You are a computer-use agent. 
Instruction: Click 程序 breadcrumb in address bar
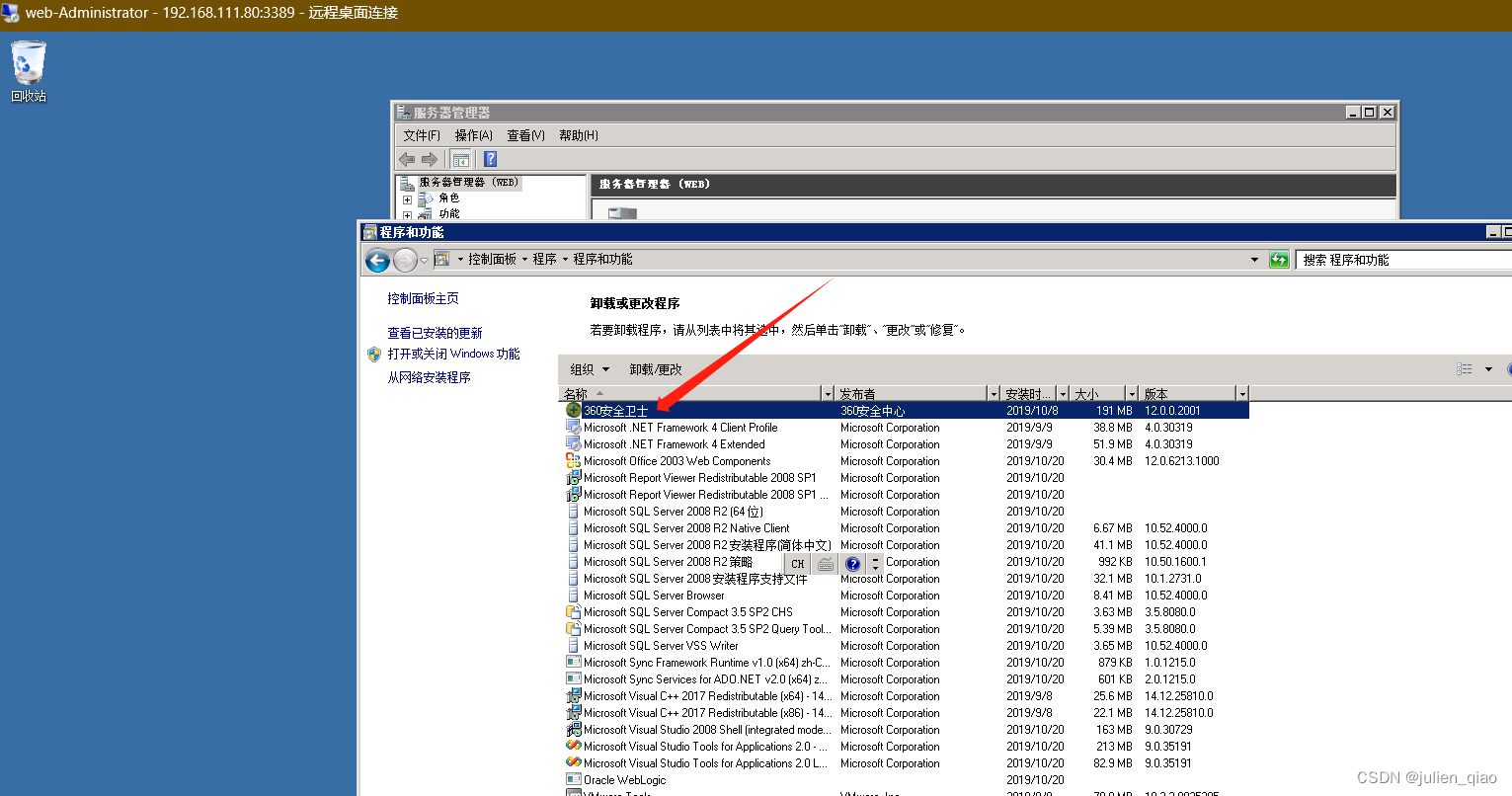pos(545,259)
